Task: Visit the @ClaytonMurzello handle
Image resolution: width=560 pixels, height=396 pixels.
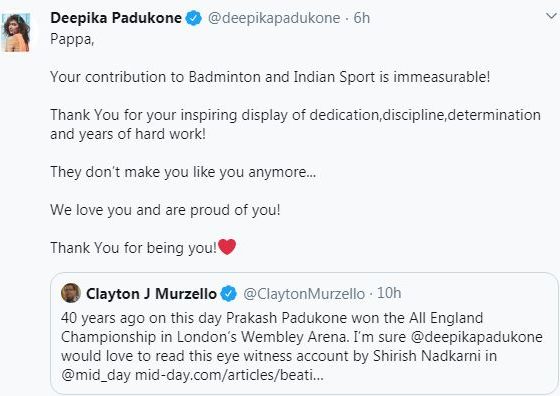Action: tap(304, 294)
